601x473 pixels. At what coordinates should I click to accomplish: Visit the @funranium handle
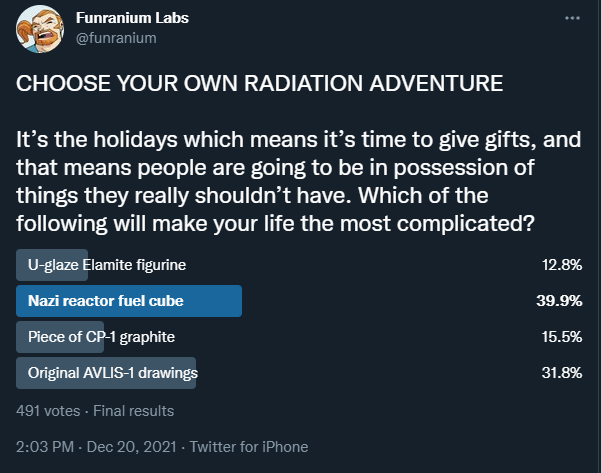(x=116, y=38)
